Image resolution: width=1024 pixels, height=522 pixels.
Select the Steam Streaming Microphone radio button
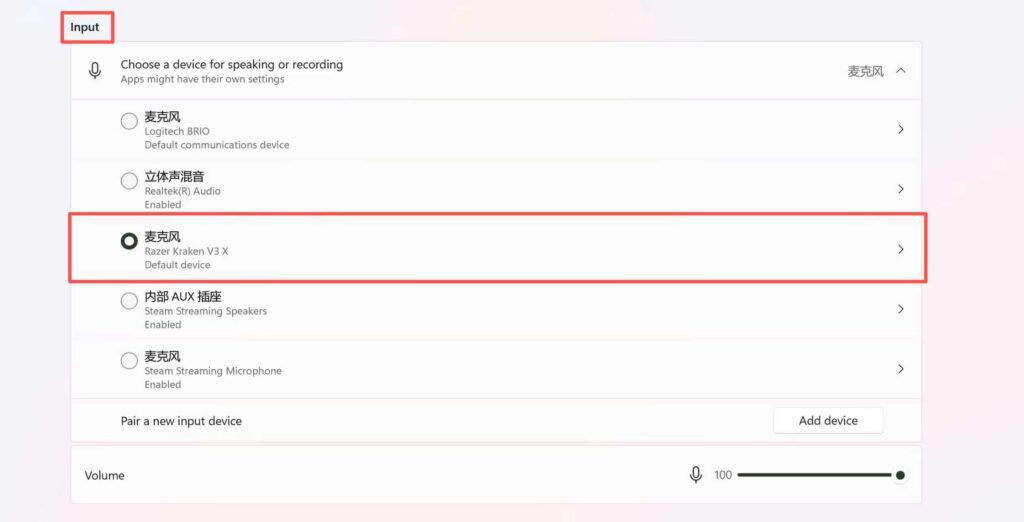click(x=129, y=361)
